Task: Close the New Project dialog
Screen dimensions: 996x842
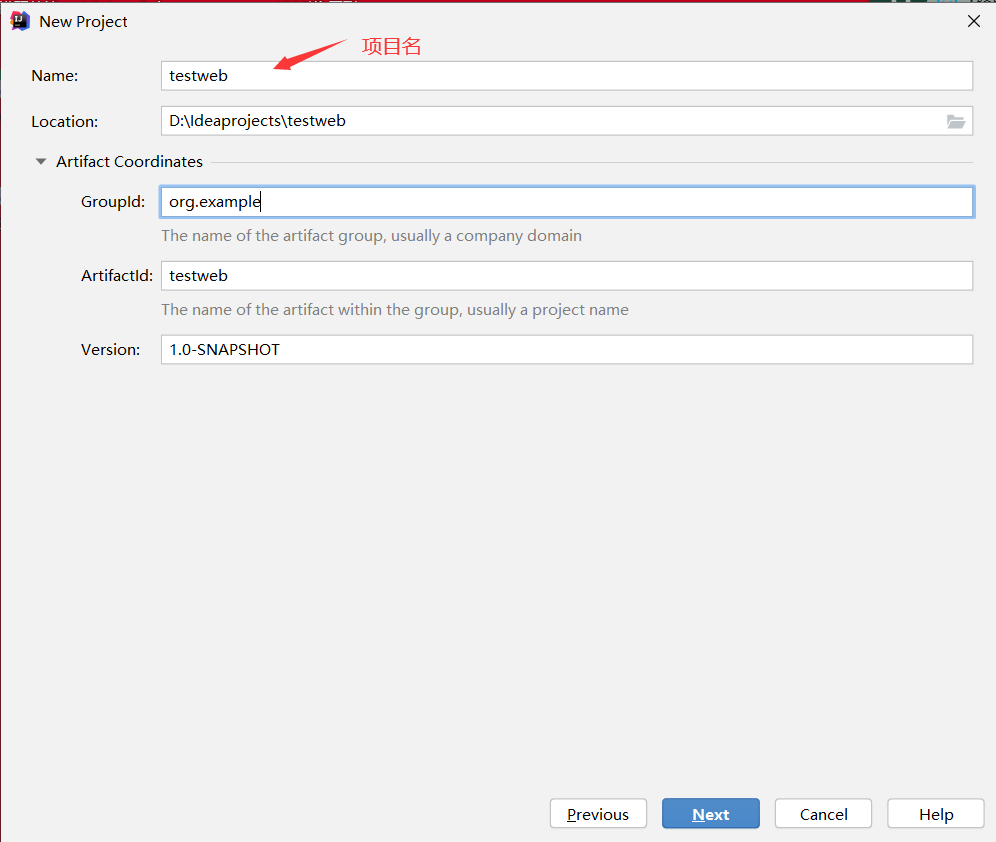Action: [x=973, y=20]
